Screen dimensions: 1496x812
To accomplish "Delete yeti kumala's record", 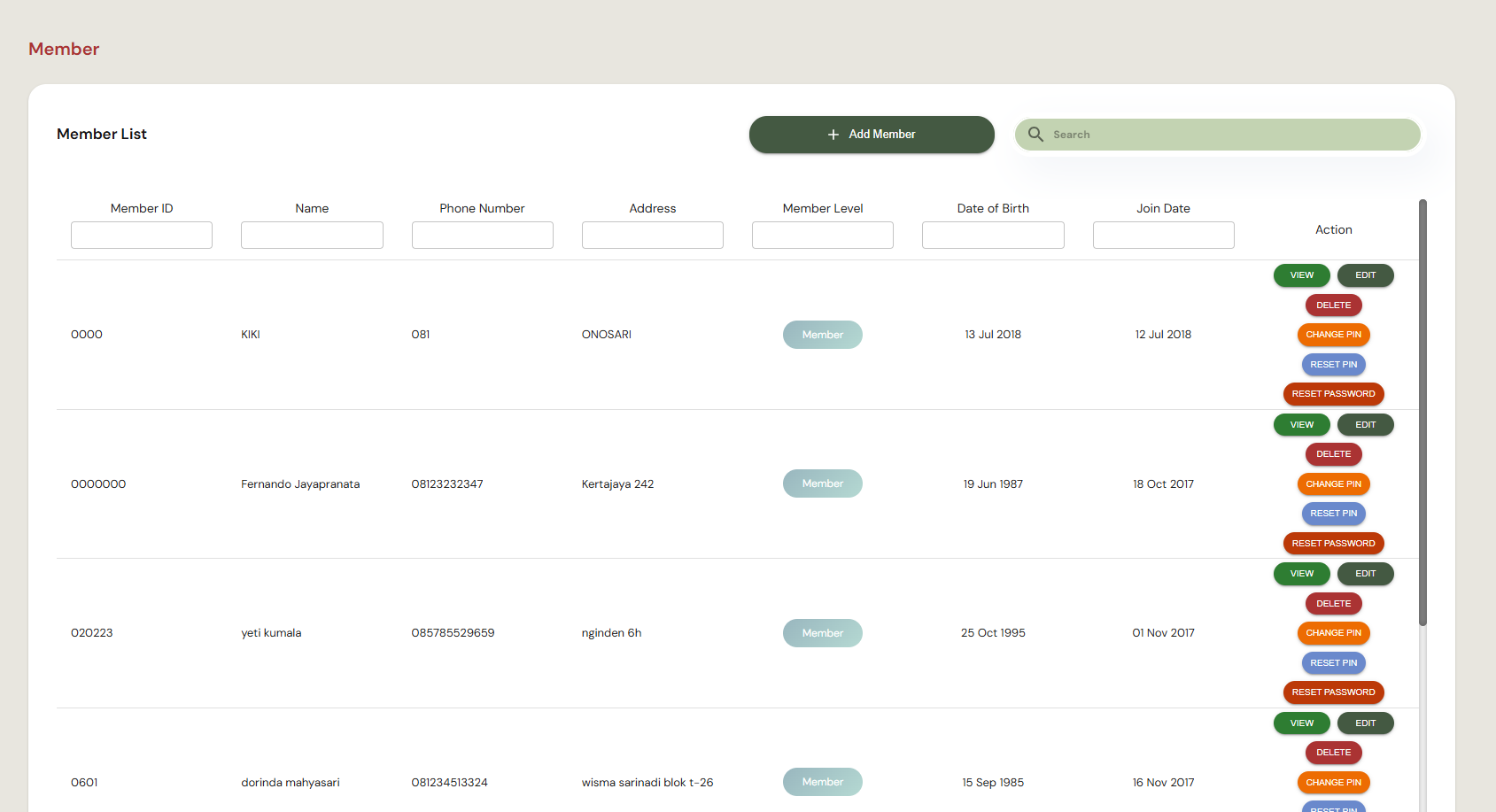I will click(1334, 604).
